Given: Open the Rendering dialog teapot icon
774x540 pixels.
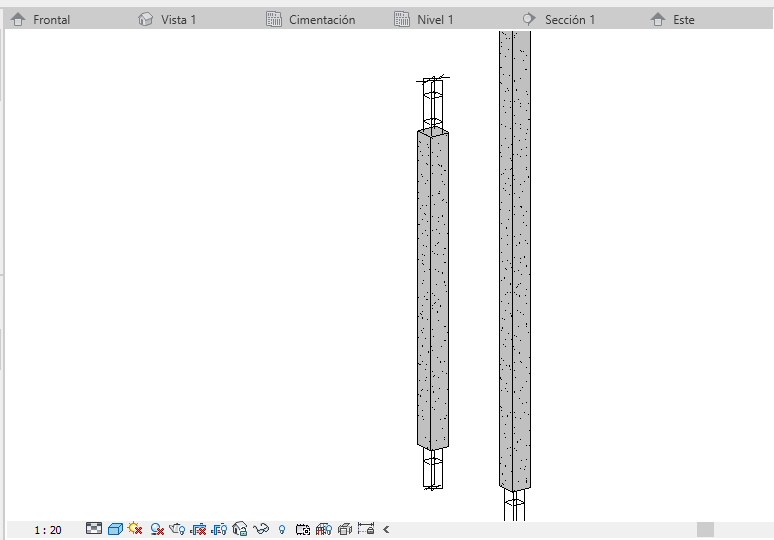Looking at the screenshot, I should [x=177, y=529].
